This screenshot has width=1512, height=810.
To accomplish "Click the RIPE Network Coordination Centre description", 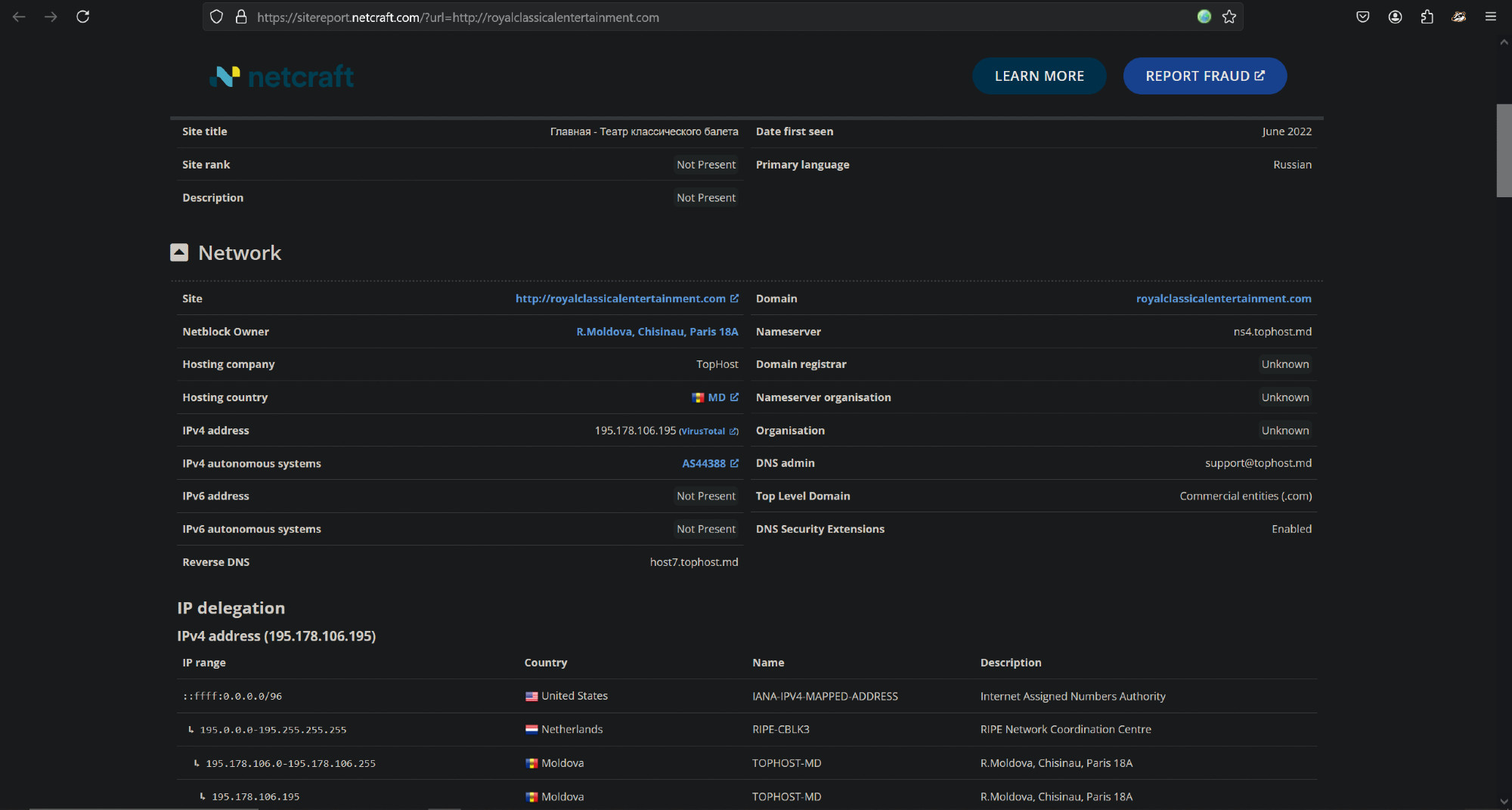I will 1066,730.
